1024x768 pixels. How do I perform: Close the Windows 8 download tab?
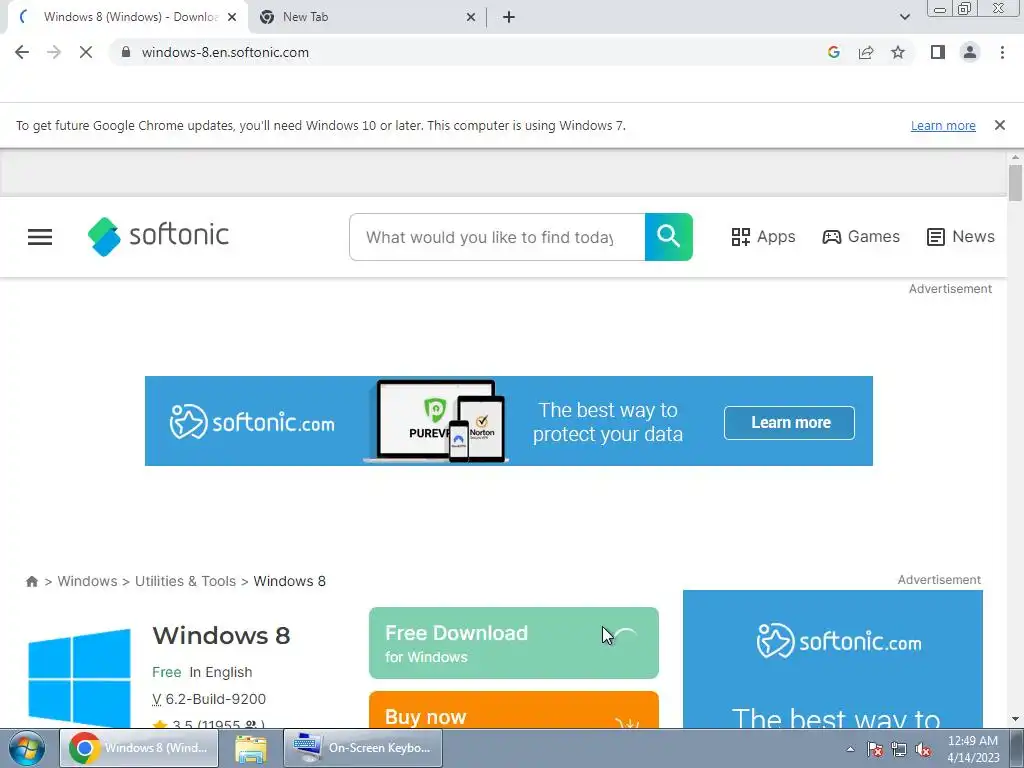click(232, 17)
